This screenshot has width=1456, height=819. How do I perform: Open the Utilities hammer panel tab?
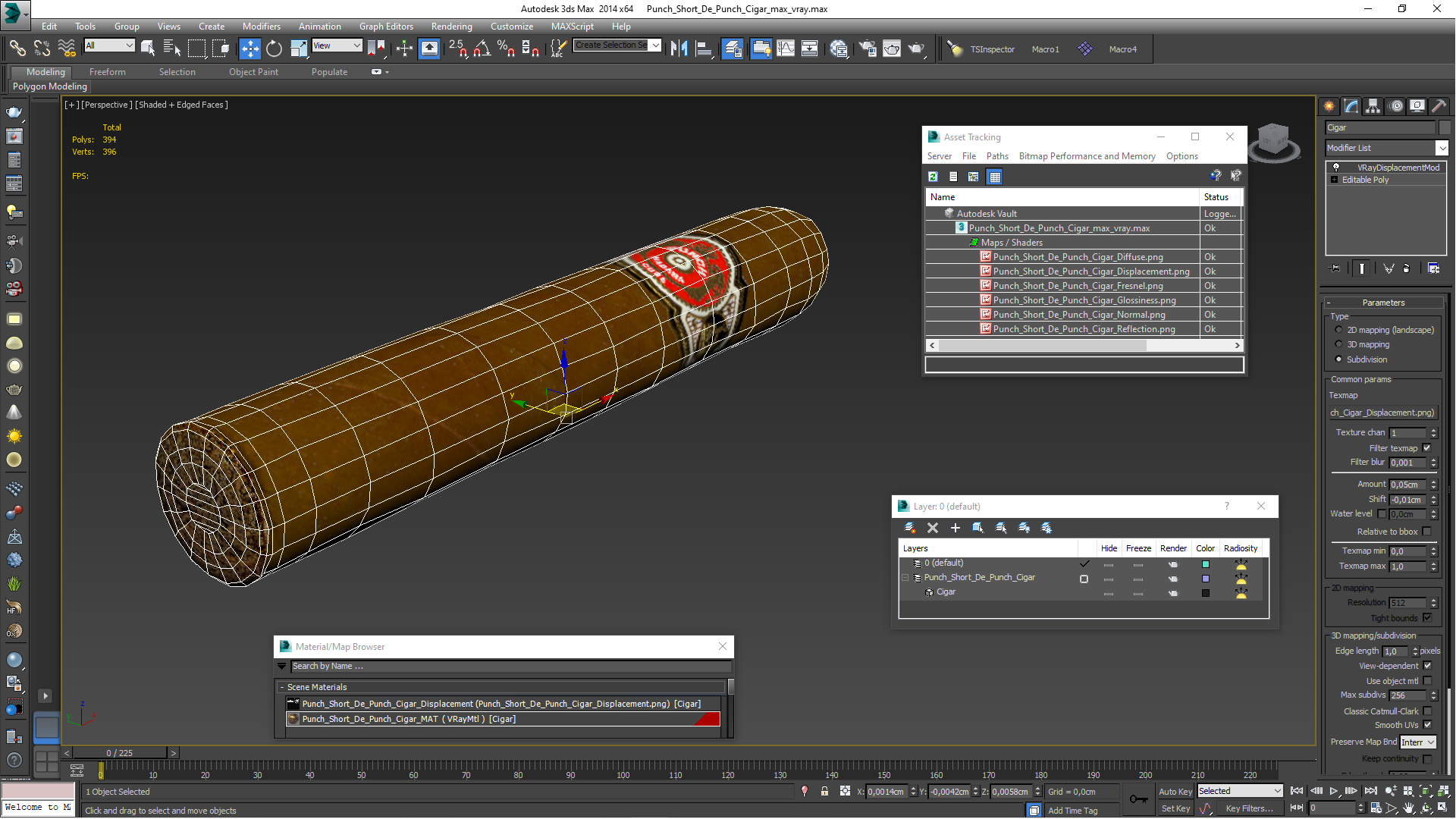tap(1439, 106)
